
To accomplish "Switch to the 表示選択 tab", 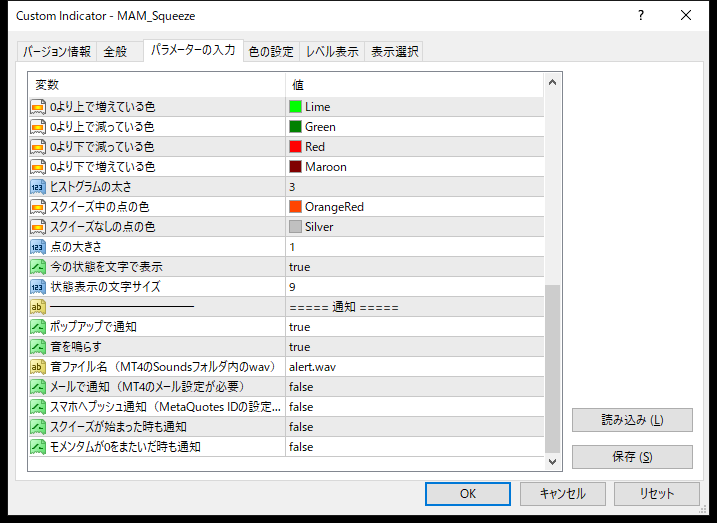I will pyautogui.click(x=394, y=51).
